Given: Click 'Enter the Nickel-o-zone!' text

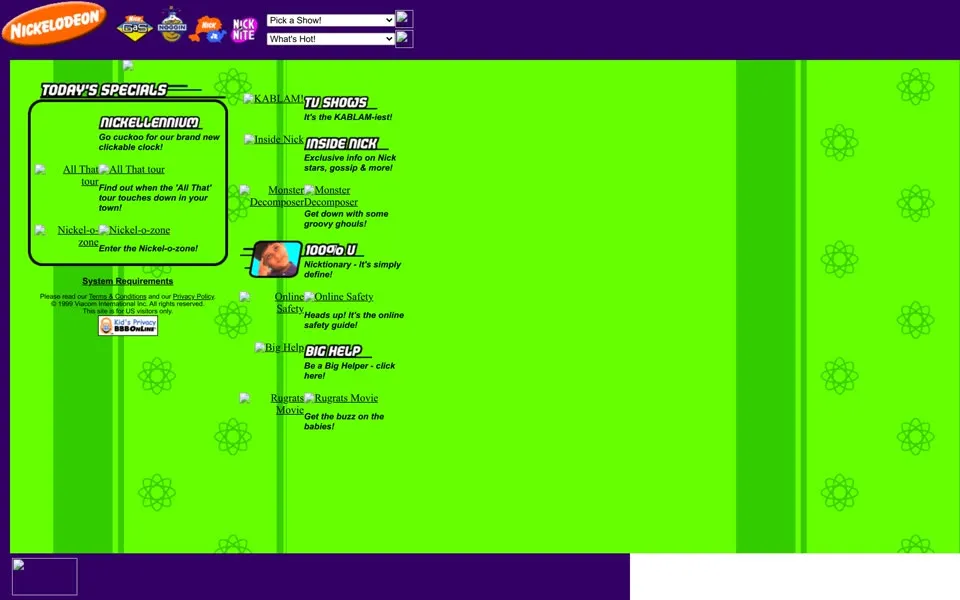Looking at the screenshot, I should [148, 249].
